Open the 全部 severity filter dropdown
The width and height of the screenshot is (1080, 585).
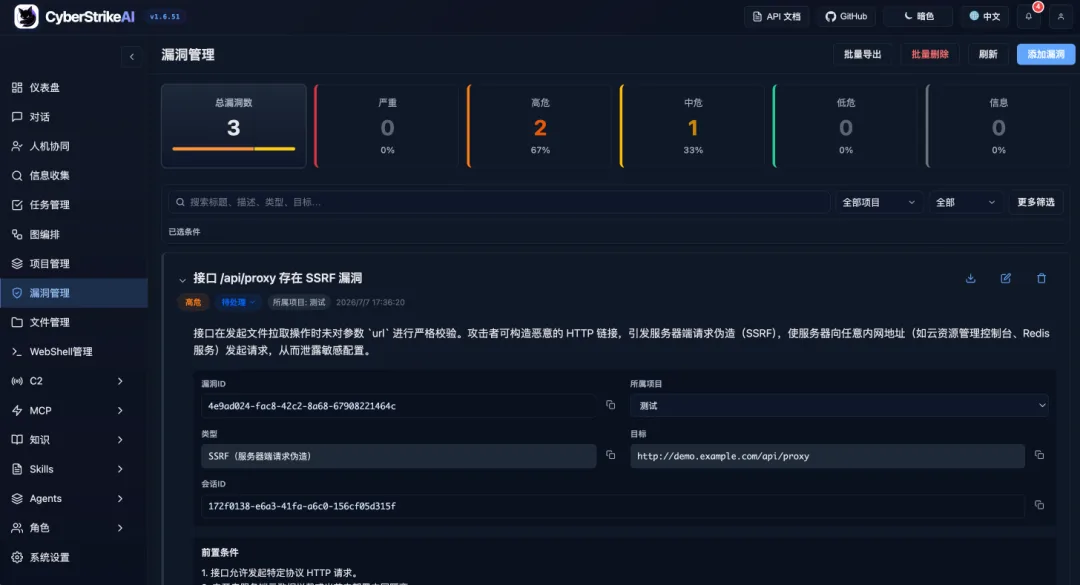[965, 202]
